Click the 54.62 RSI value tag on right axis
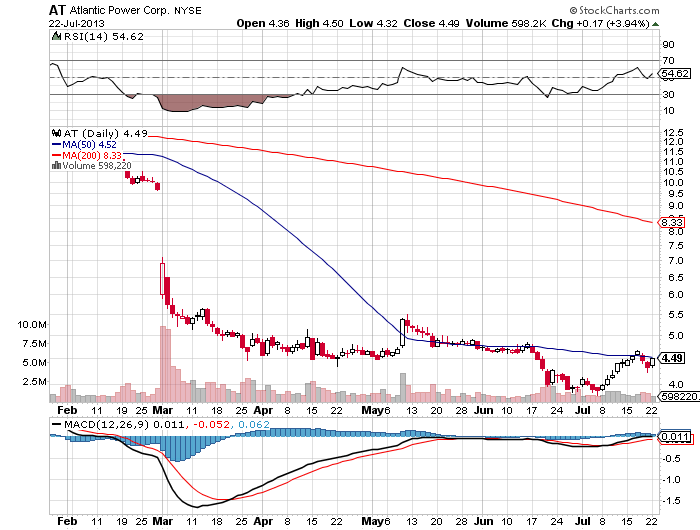The width and height of the screenshot is (700, 530). tap(675, 74)
